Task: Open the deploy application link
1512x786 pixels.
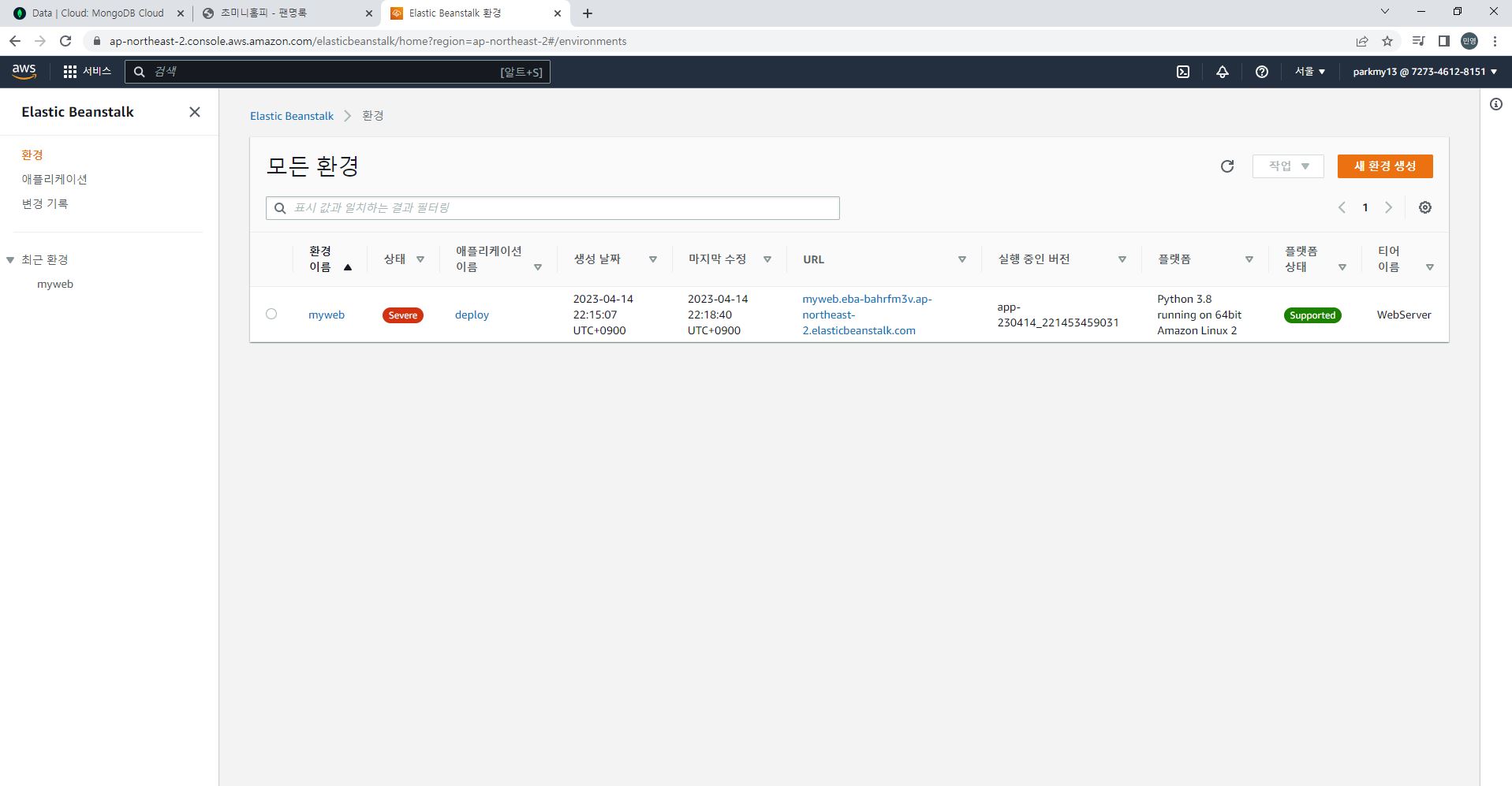Action: pos(472,315)
